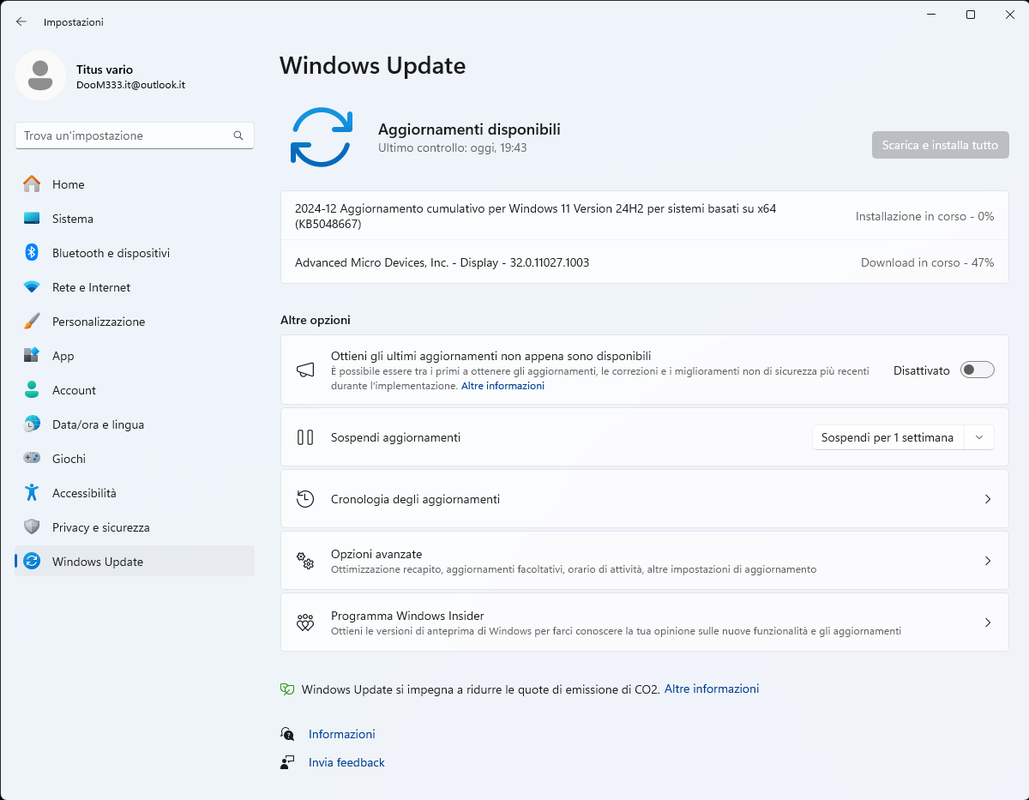Click the Sistema monitor icon

tap(32, 219)
